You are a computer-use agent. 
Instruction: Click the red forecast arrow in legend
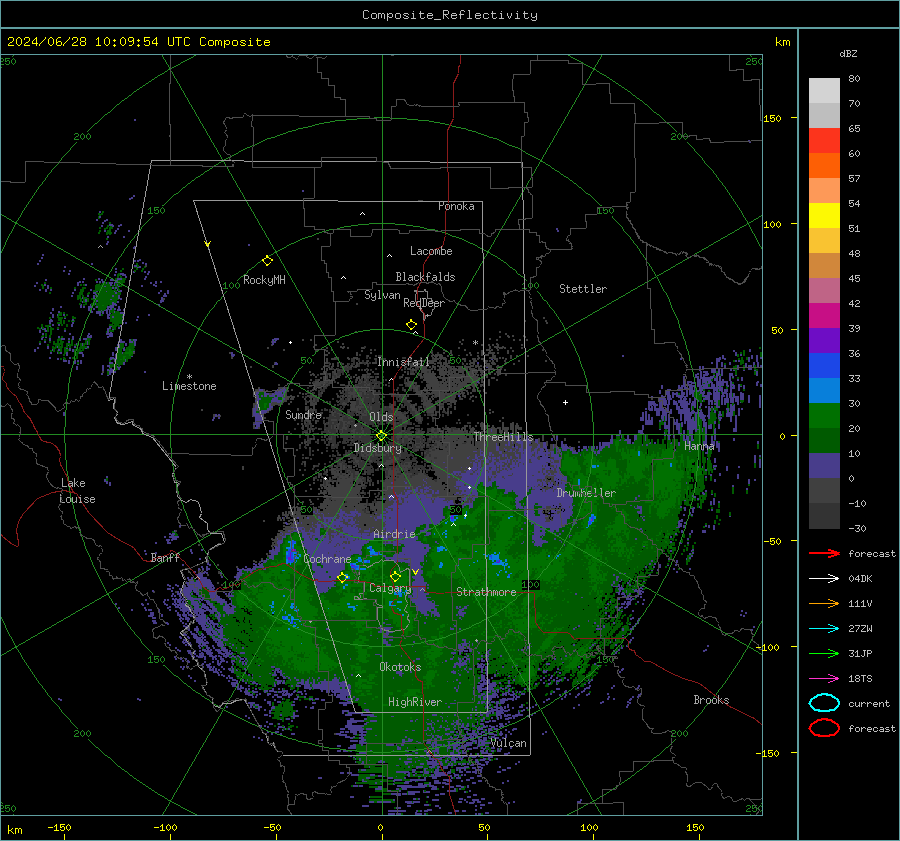tap(824, 553)
